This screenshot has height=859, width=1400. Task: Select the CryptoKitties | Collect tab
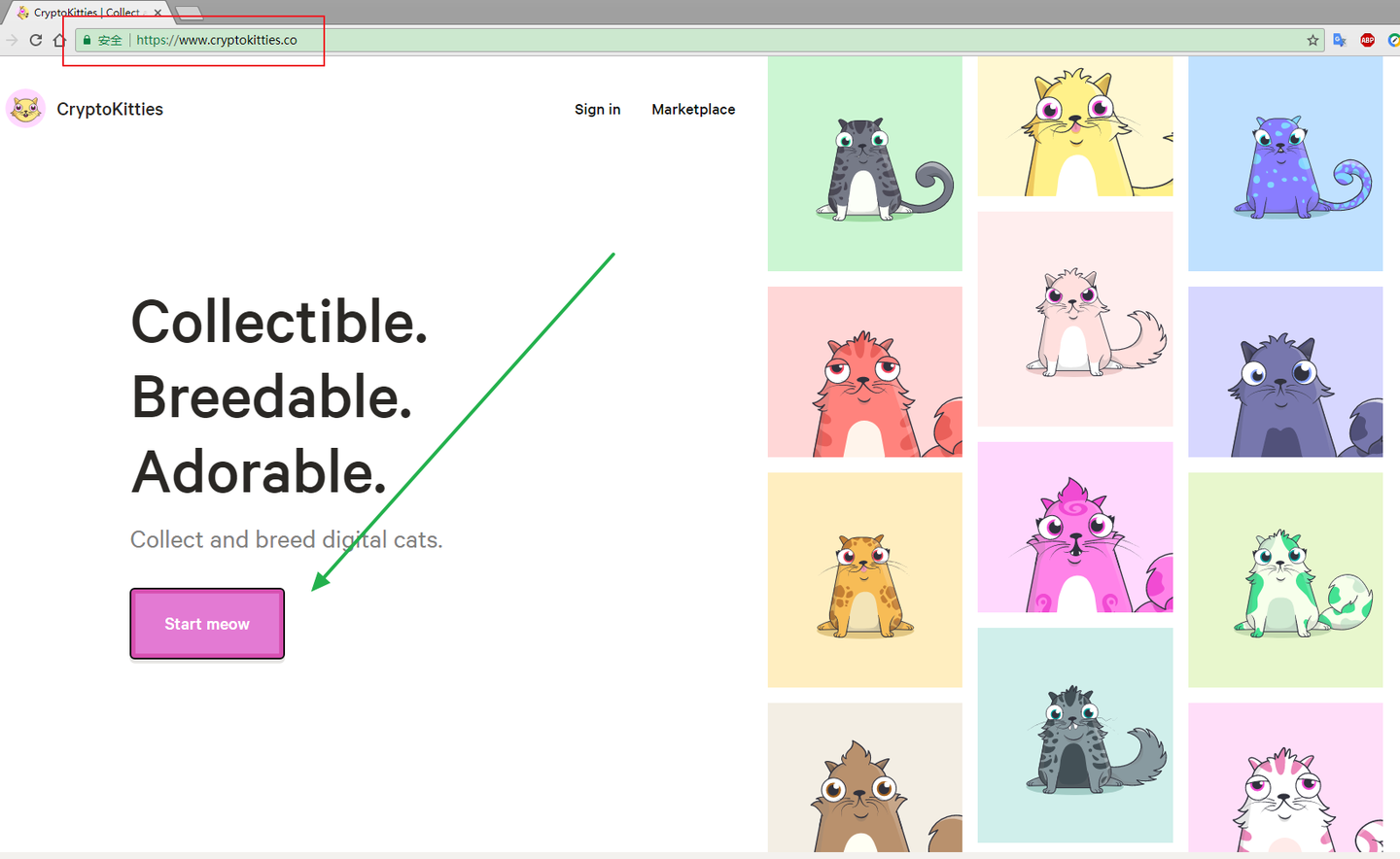[86, 13]
